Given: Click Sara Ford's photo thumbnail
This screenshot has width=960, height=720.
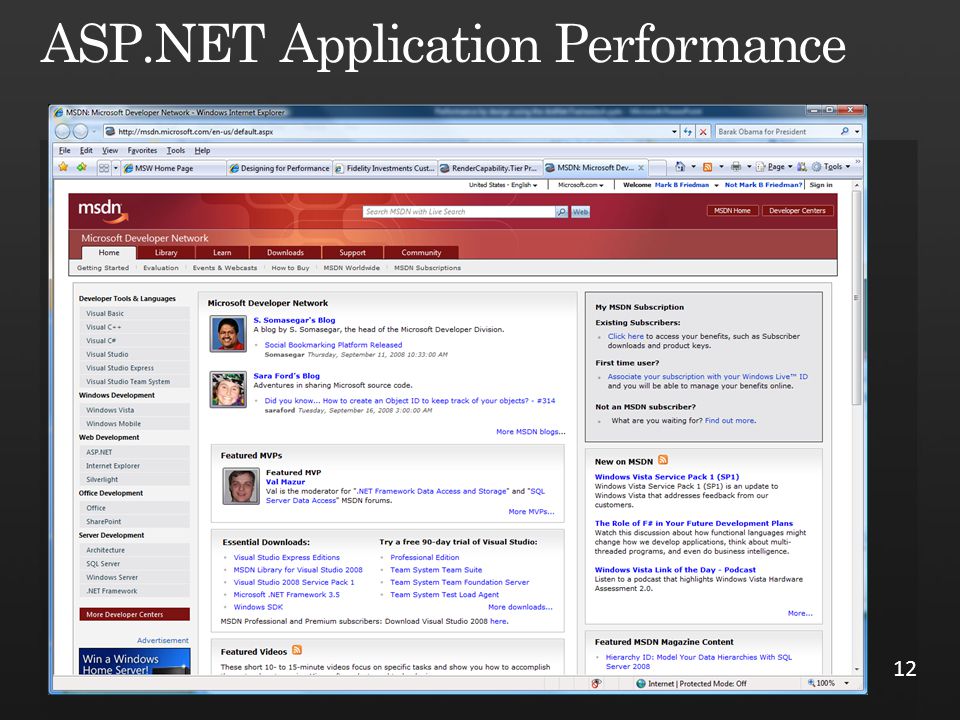Looking at the screenshot, I should pyautogui.click(x=228, y=389).
